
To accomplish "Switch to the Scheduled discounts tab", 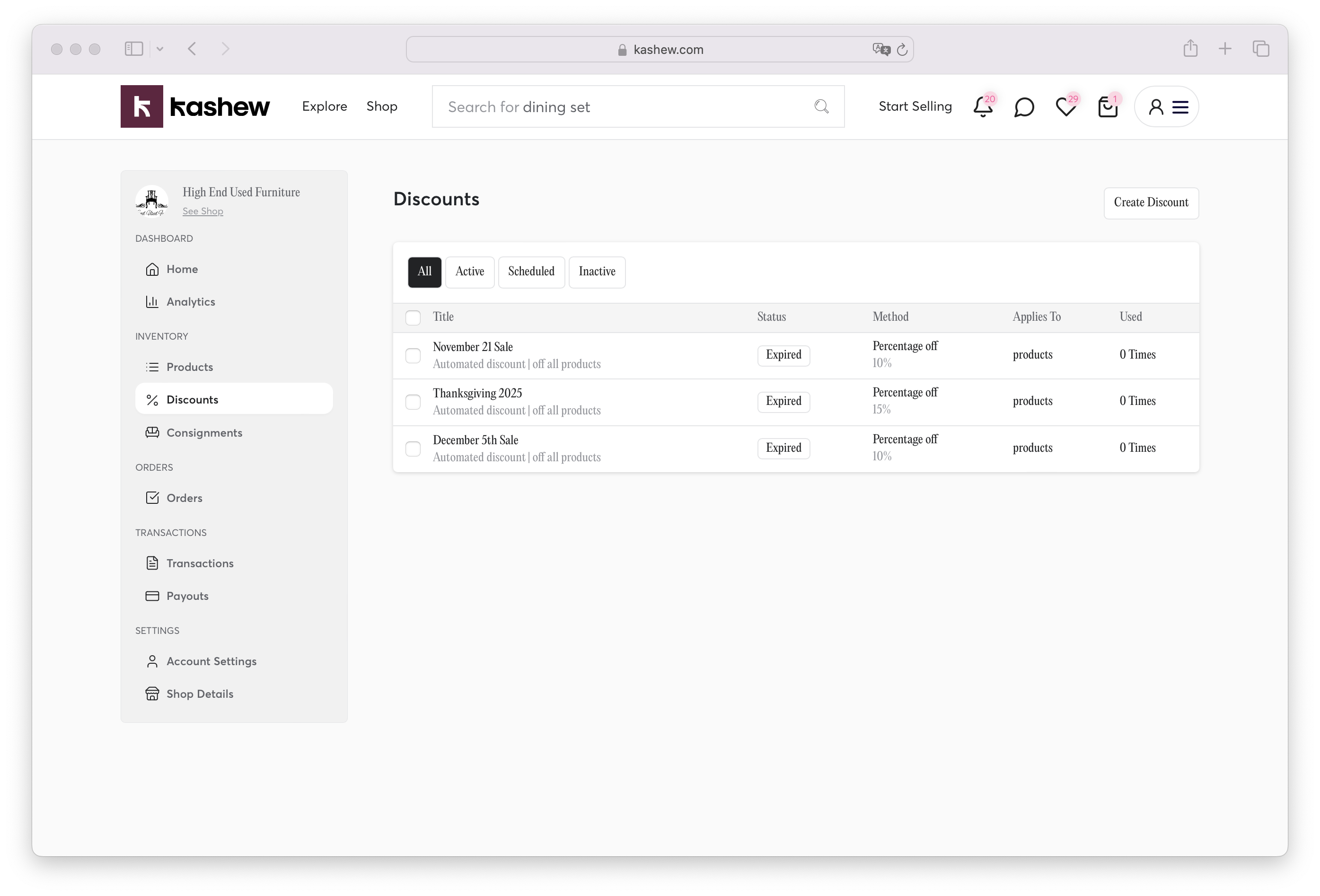I will pyautogui.click(x=531, y=272).
